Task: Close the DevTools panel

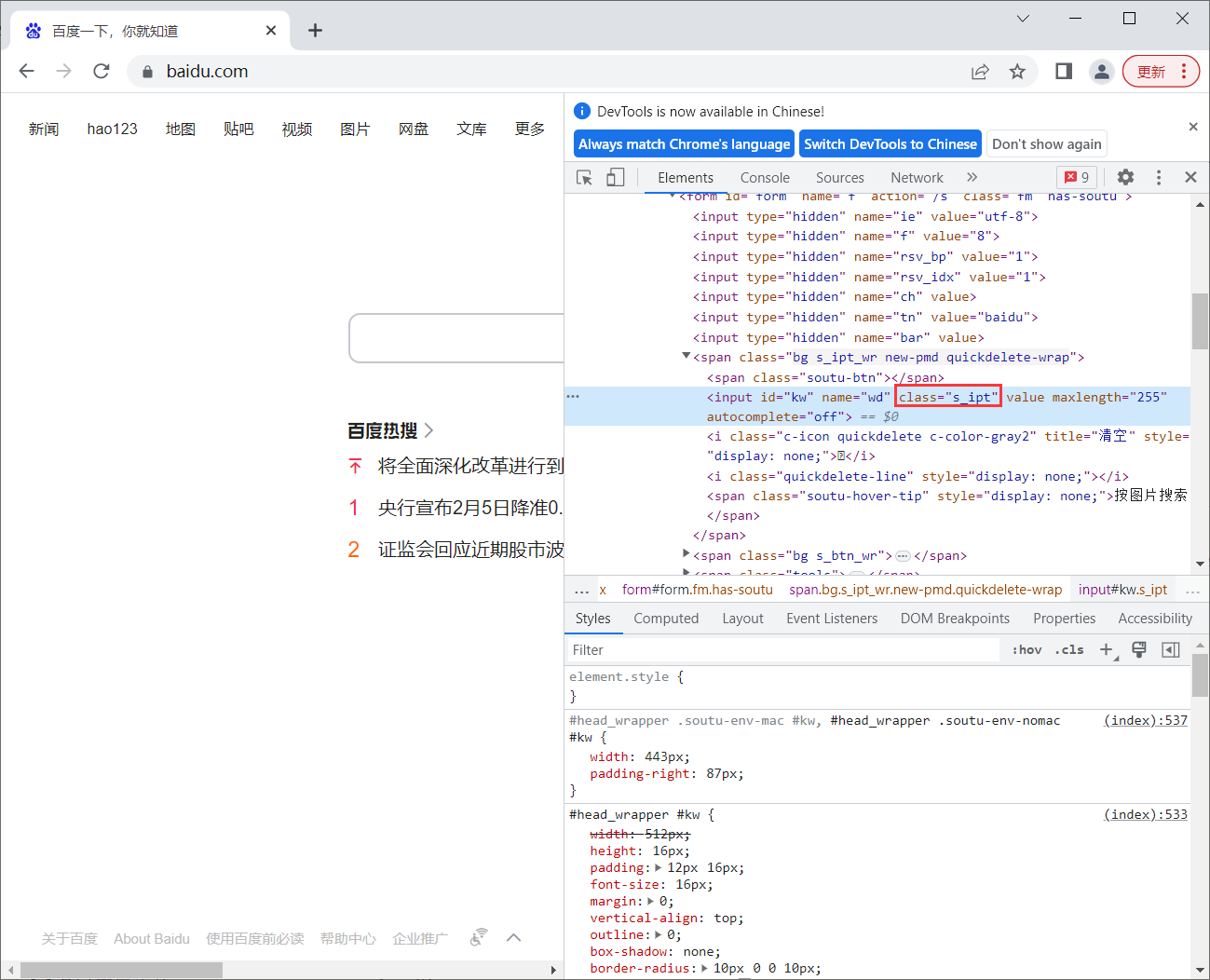Action: [x=1190, y=177]
